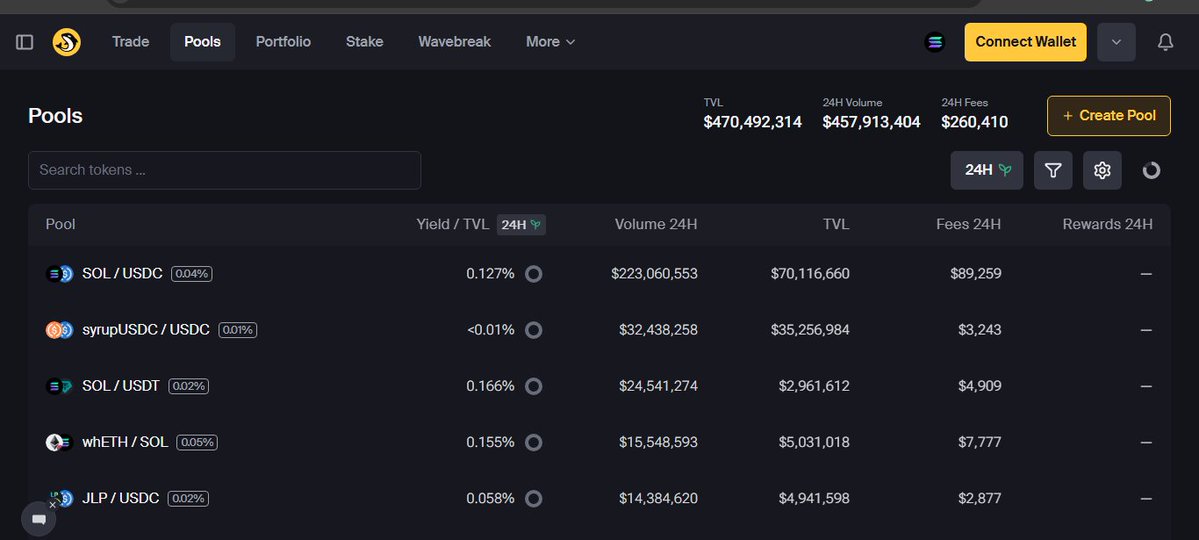Click the whETH / SOL token pair icons
This screenshot has width=1199, height=540.
pyautogui.click(x=59, y=442)
